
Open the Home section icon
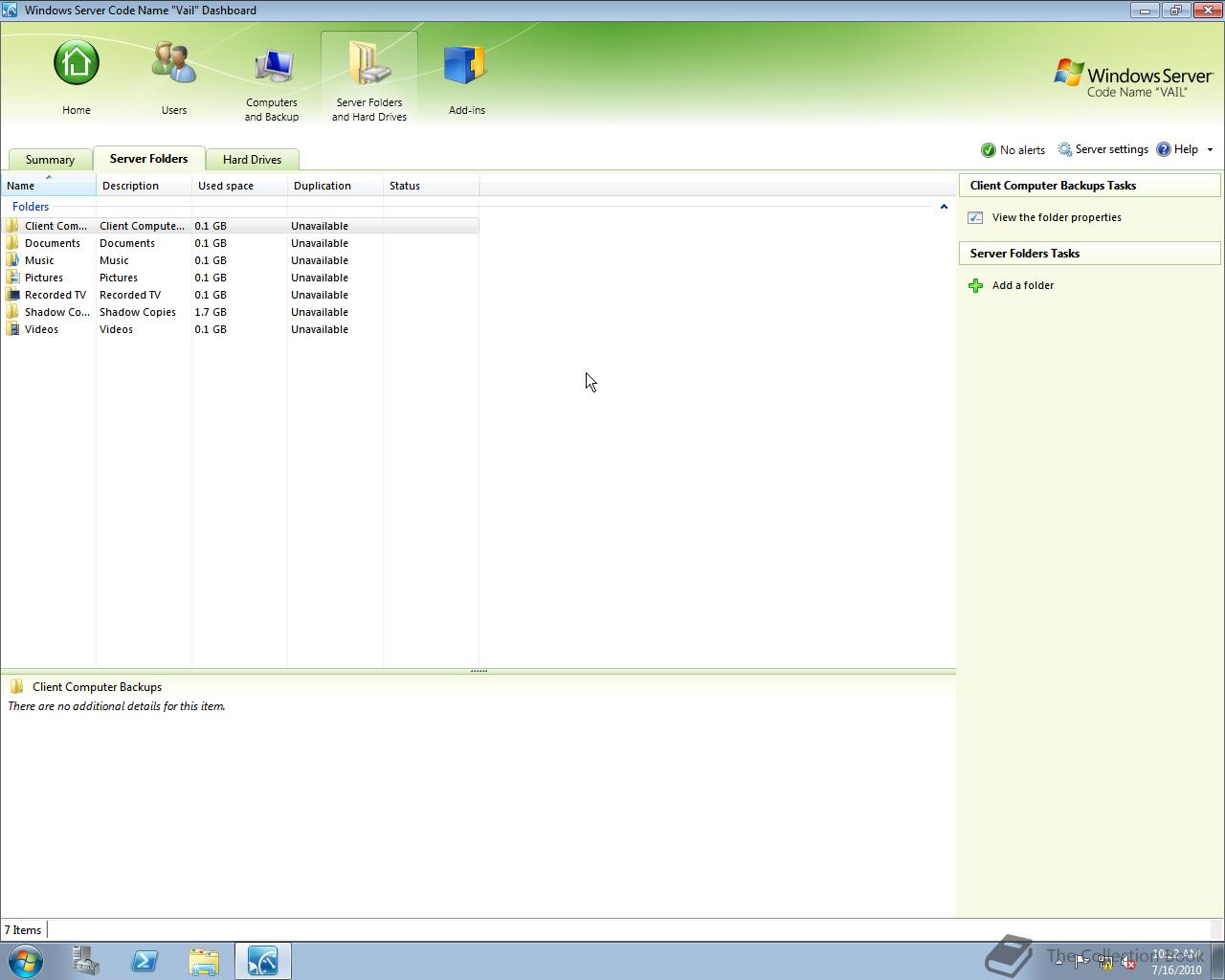click(x=77, y=63)
